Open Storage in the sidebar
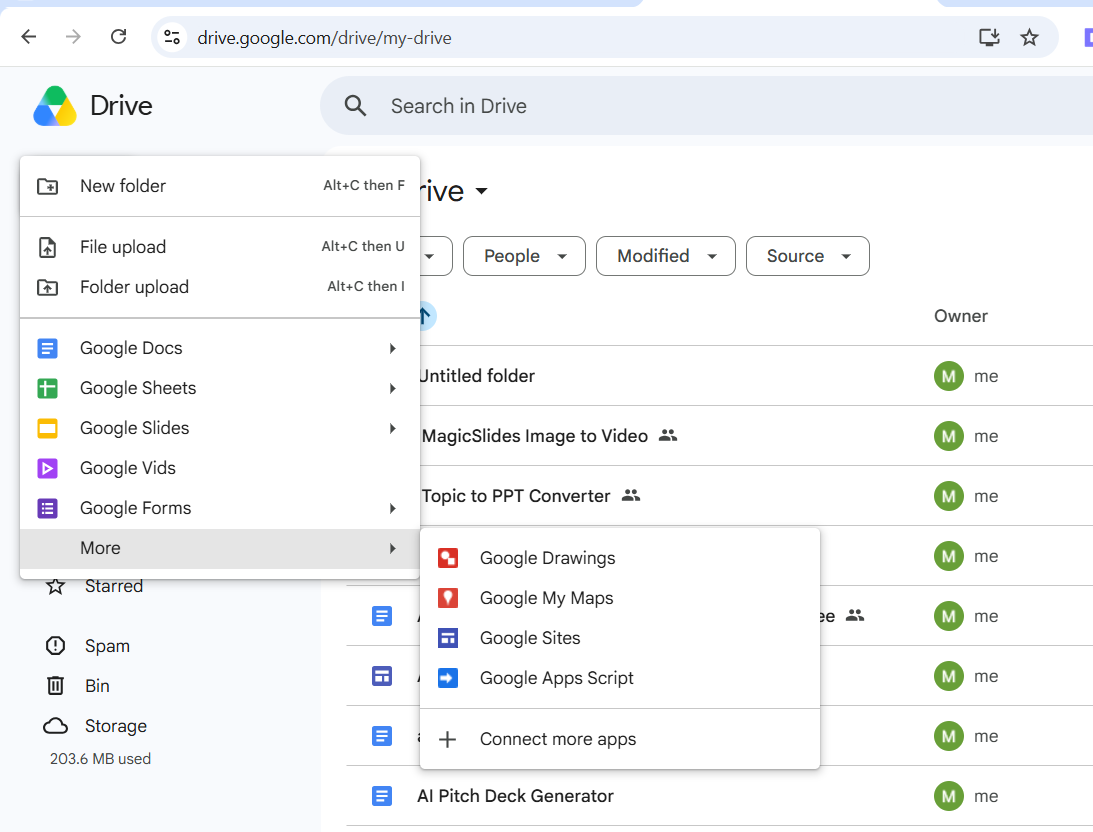Screen dimensions: 1093x832 point(116,726)
